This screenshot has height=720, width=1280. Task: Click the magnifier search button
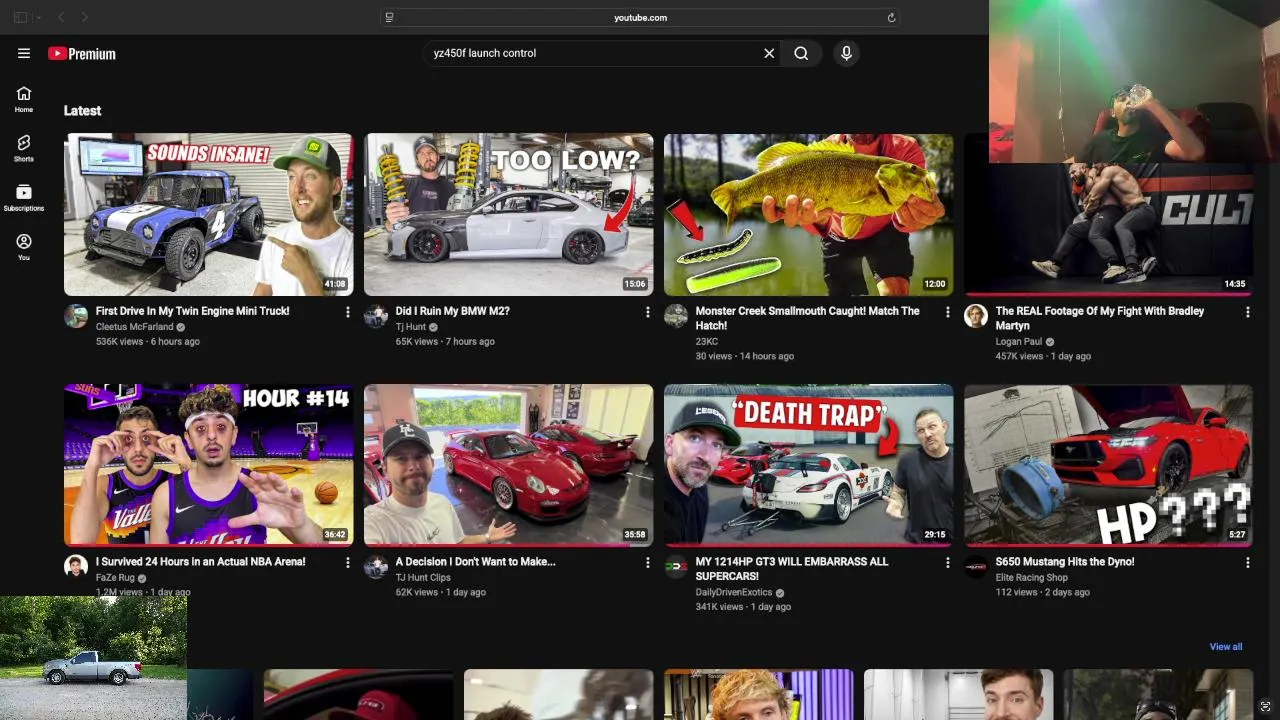801,54
